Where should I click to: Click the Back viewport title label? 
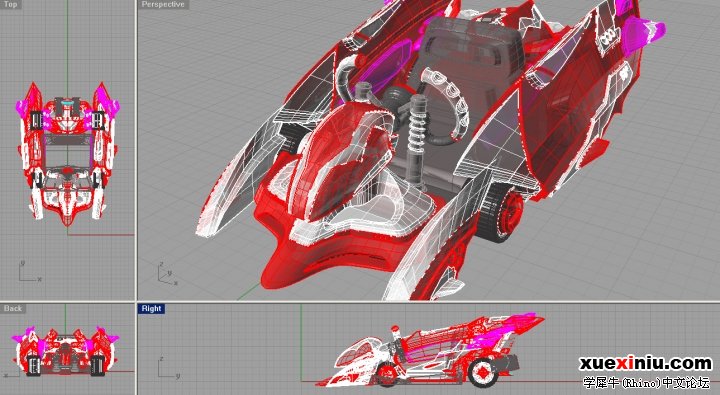(13, 309)
